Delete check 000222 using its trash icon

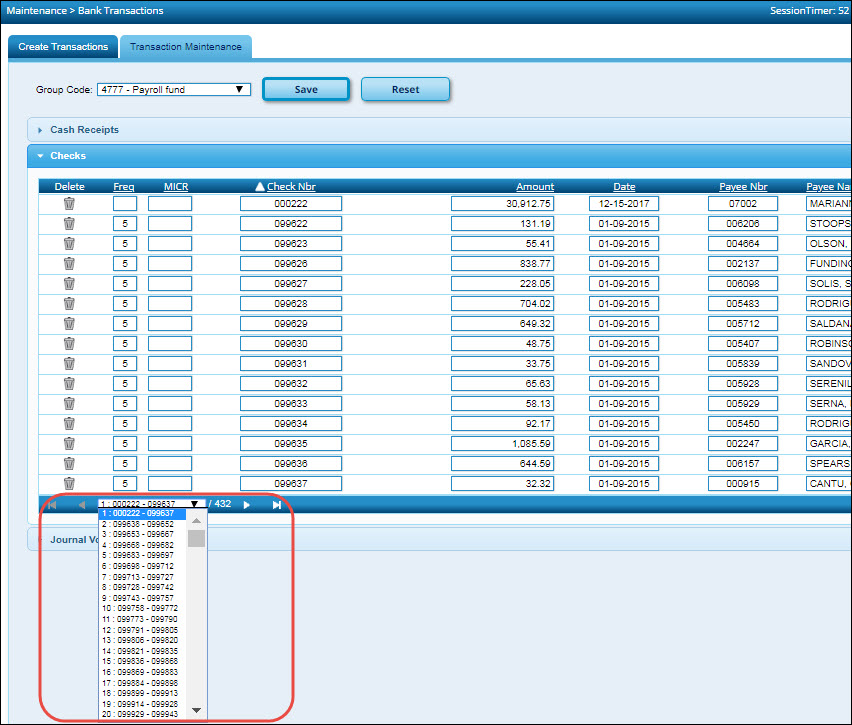pyautogui.click(x=69, y=203)
